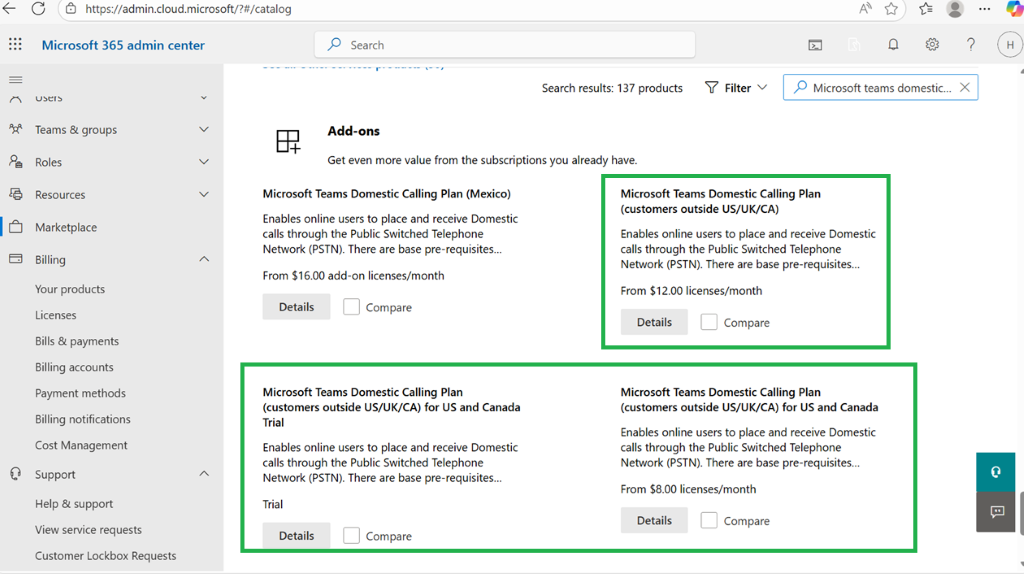Click the Add-ons grid icon

click(288, 141)
